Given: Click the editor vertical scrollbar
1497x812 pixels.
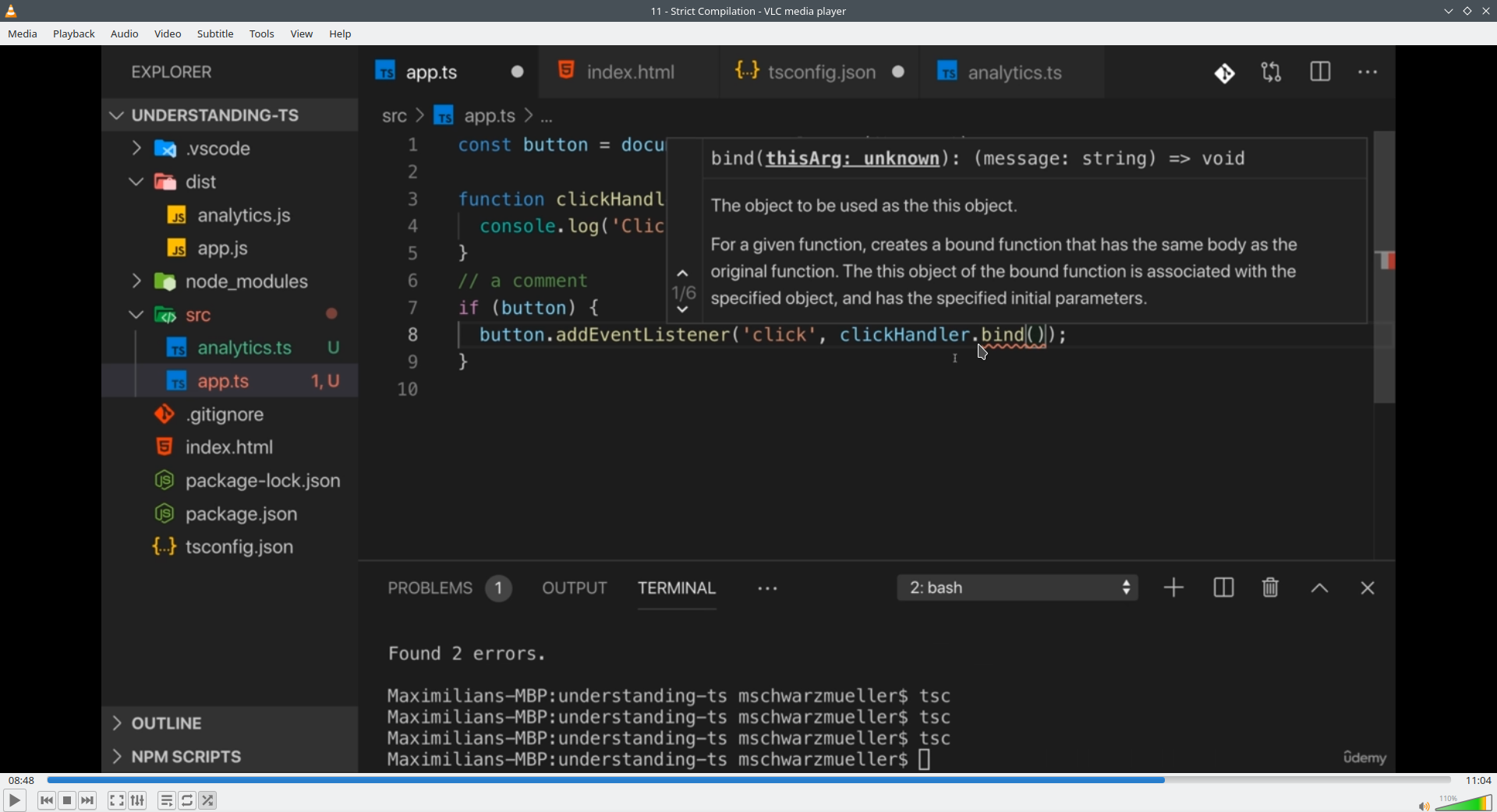Looking at the screenshot, I should click(1385, 268).
